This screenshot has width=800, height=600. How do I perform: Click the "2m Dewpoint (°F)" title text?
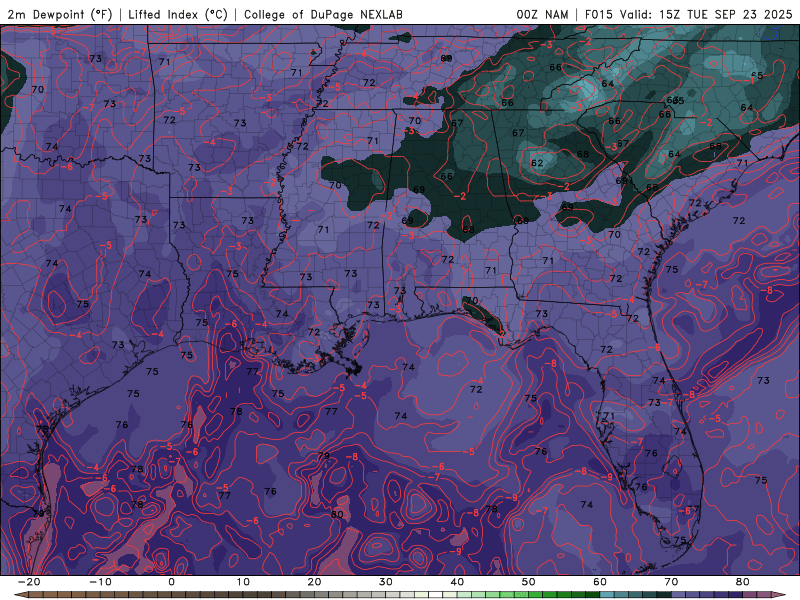(x=60, y=14)
